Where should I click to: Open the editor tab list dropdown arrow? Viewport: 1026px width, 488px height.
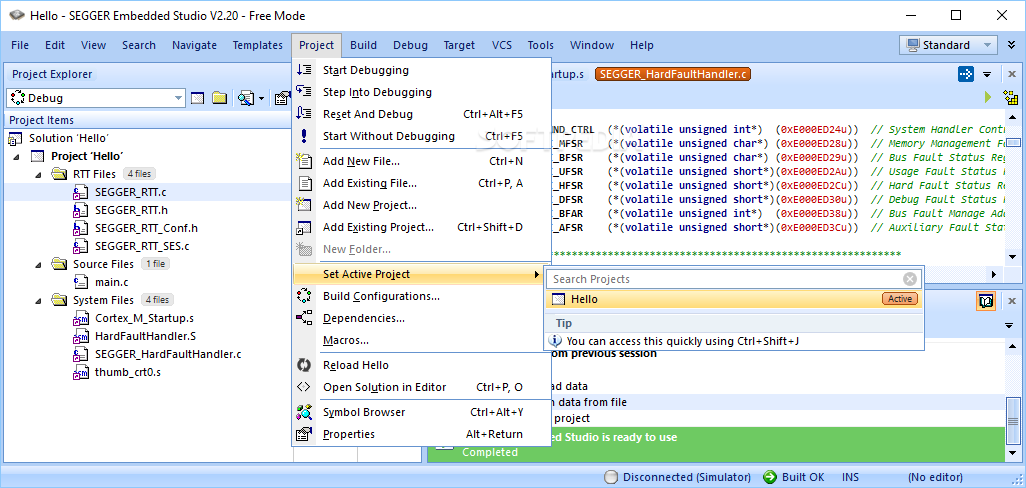coord(987,75)
